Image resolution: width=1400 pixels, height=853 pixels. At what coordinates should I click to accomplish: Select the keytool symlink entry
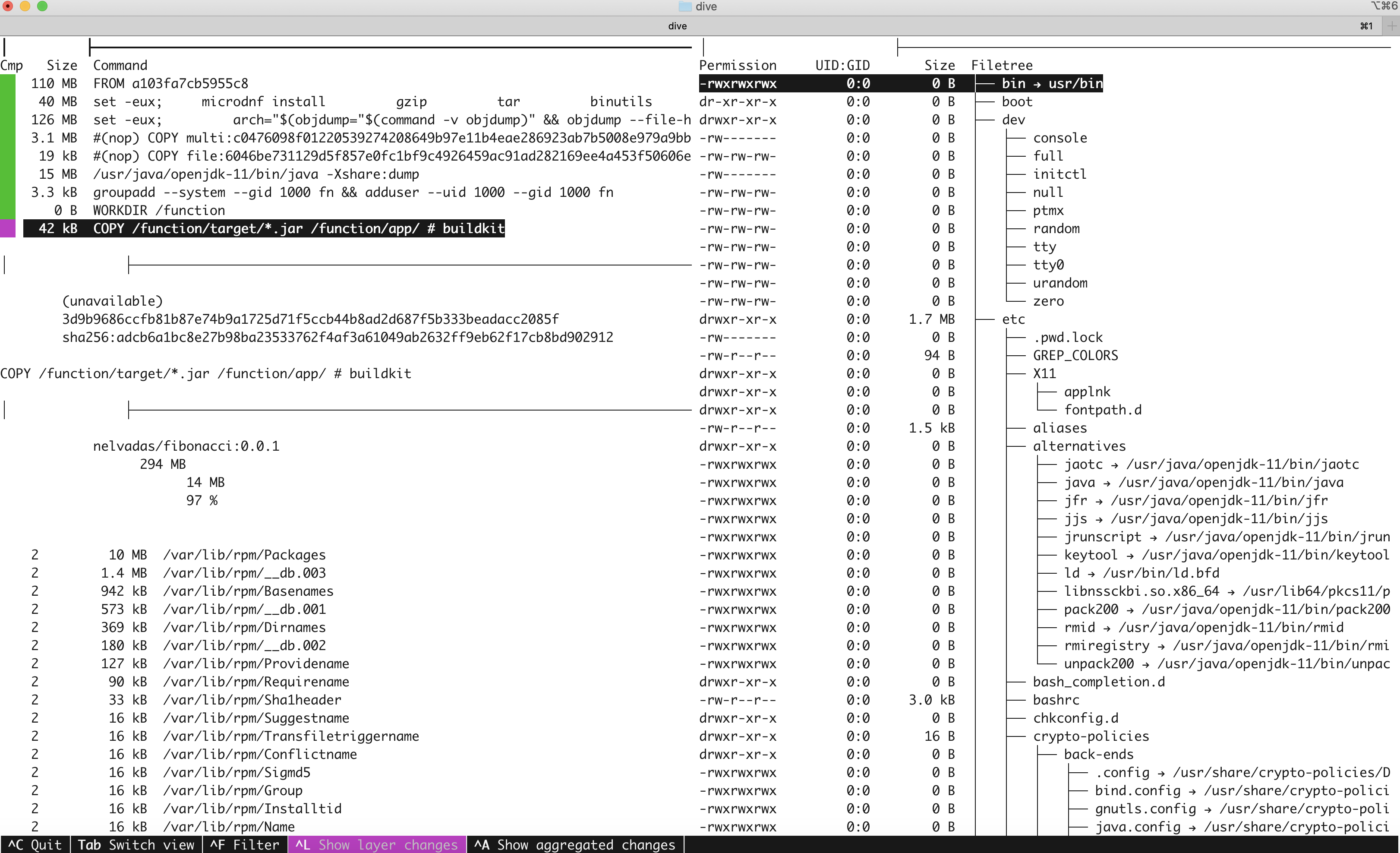point(1227,555)
